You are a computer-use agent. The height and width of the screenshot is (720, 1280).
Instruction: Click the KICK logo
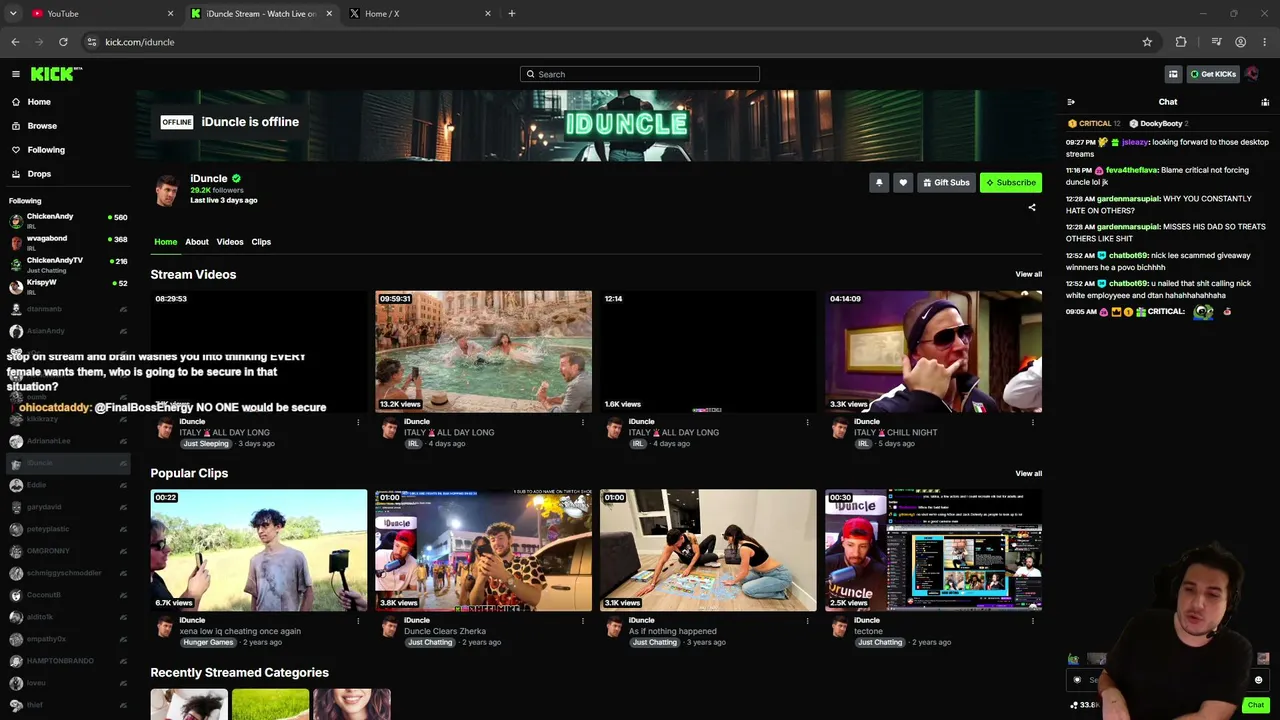pyautogui.click(x=56, y=74)
